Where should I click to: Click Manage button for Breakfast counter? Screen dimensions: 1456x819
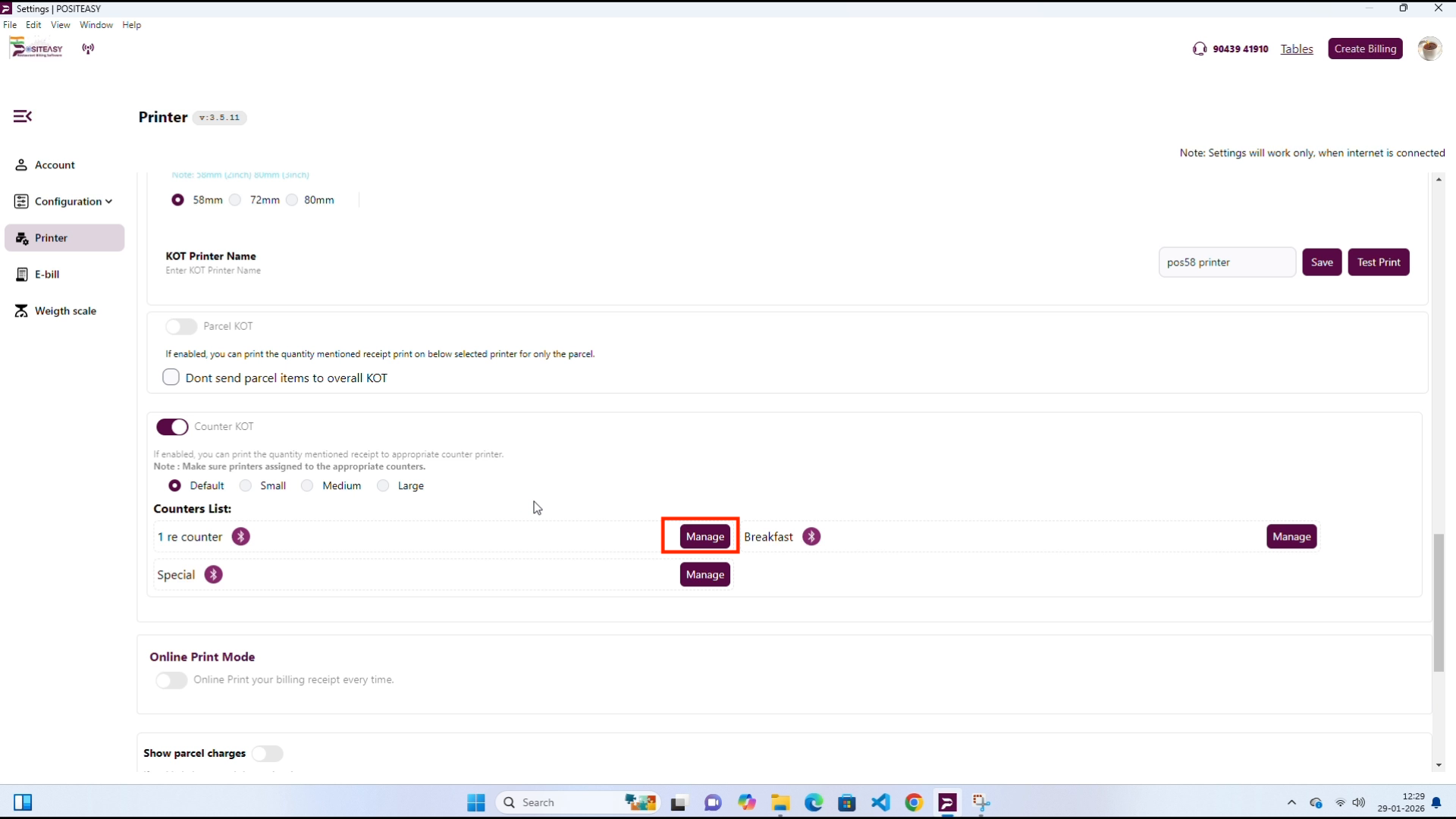tap(1291, 537)
